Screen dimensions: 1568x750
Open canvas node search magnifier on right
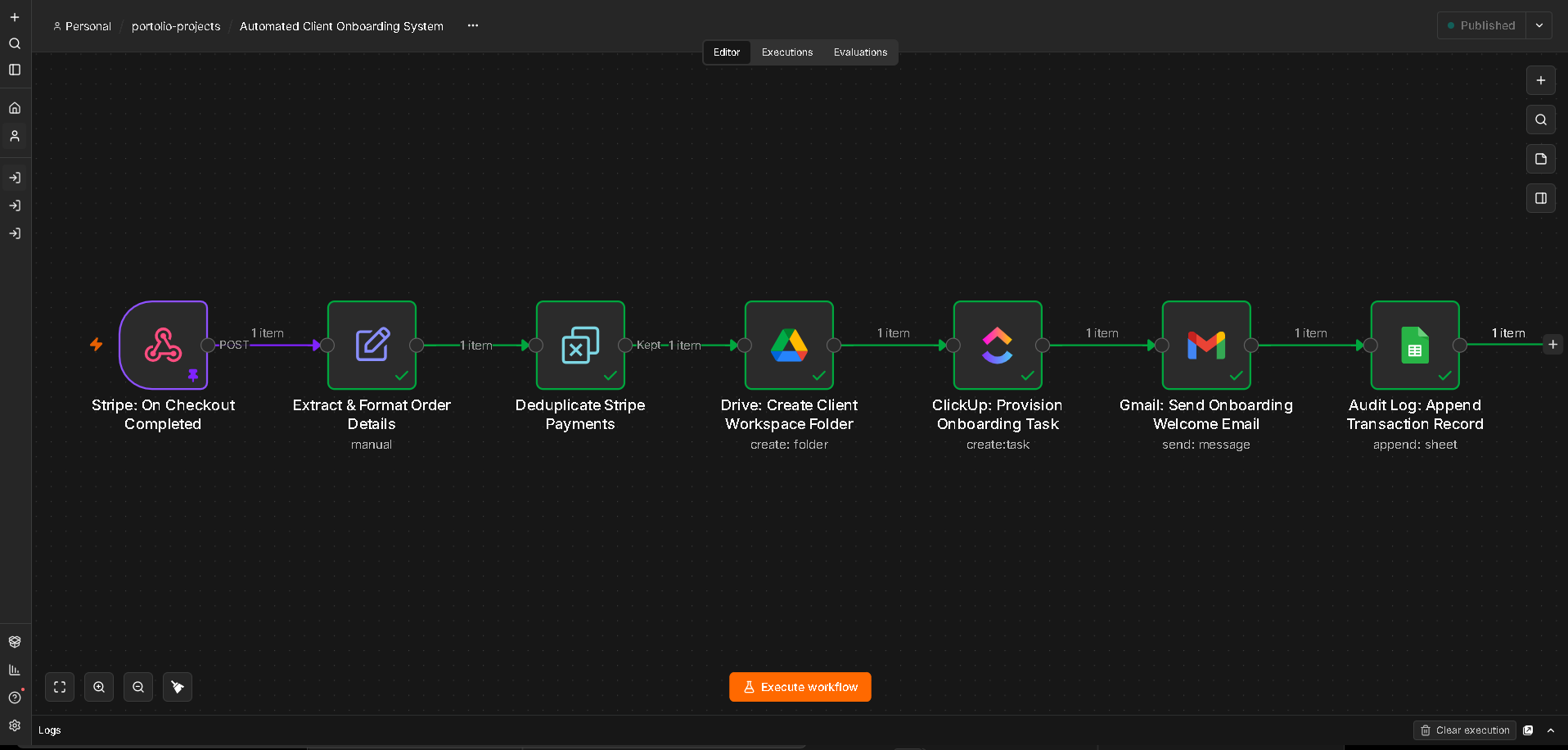point(1541,120)
